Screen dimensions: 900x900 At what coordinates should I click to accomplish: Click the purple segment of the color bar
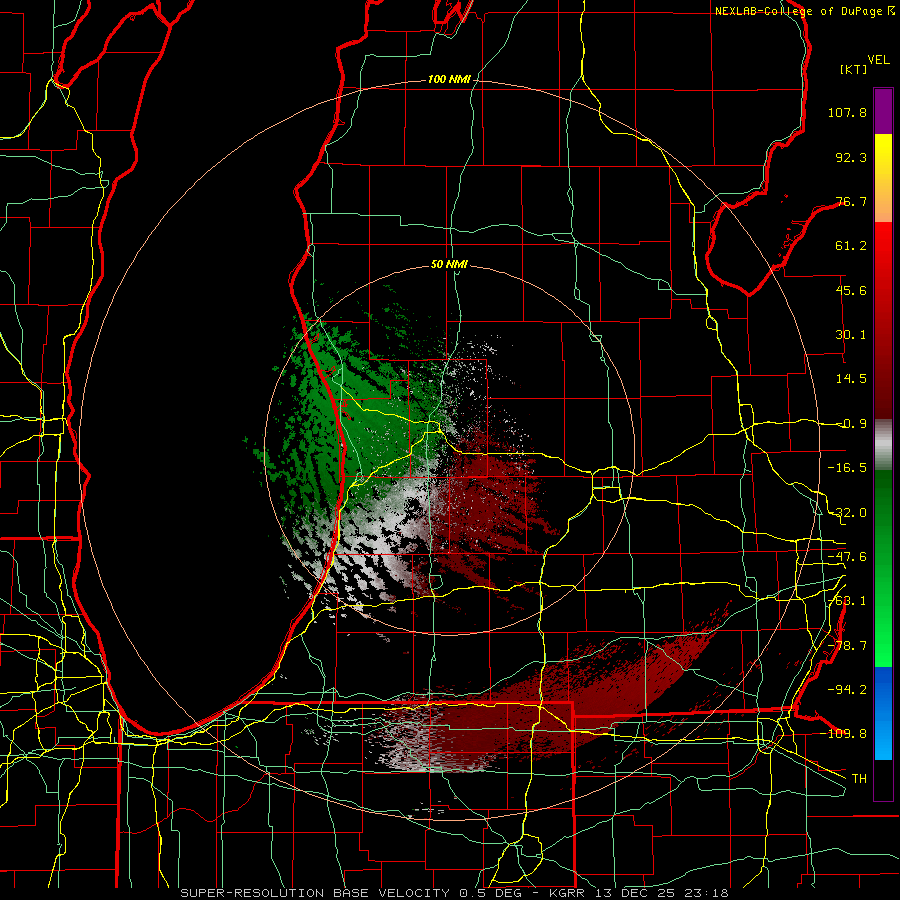tap(883, 112)
